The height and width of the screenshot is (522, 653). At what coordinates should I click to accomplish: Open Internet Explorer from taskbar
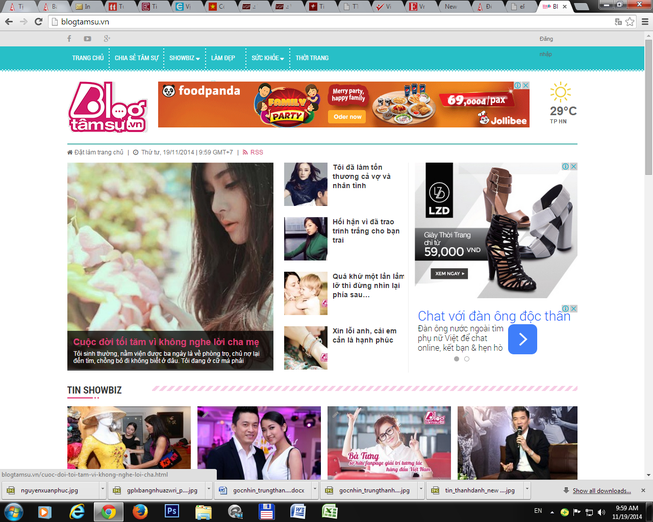pyautogui.click(x=77, y=512)
